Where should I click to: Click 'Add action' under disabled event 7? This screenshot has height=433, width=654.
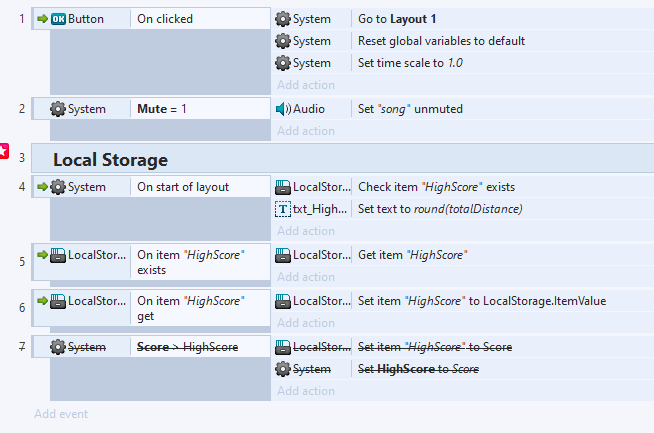[306, 391]
